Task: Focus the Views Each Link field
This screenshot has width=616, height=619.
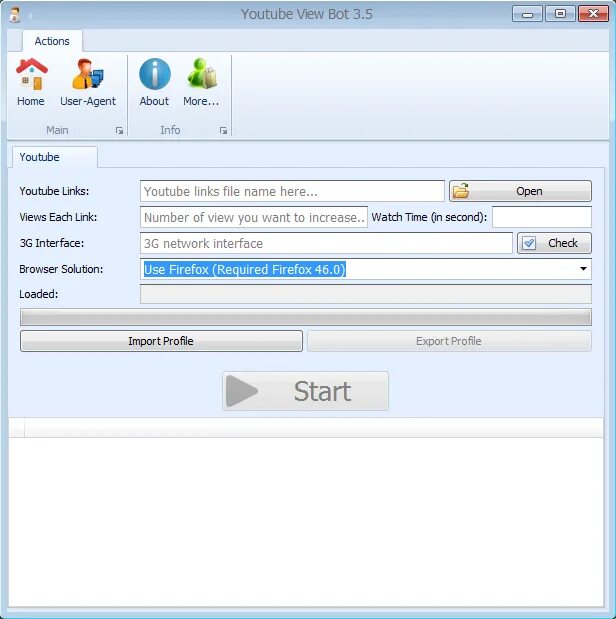Action: 254,217
